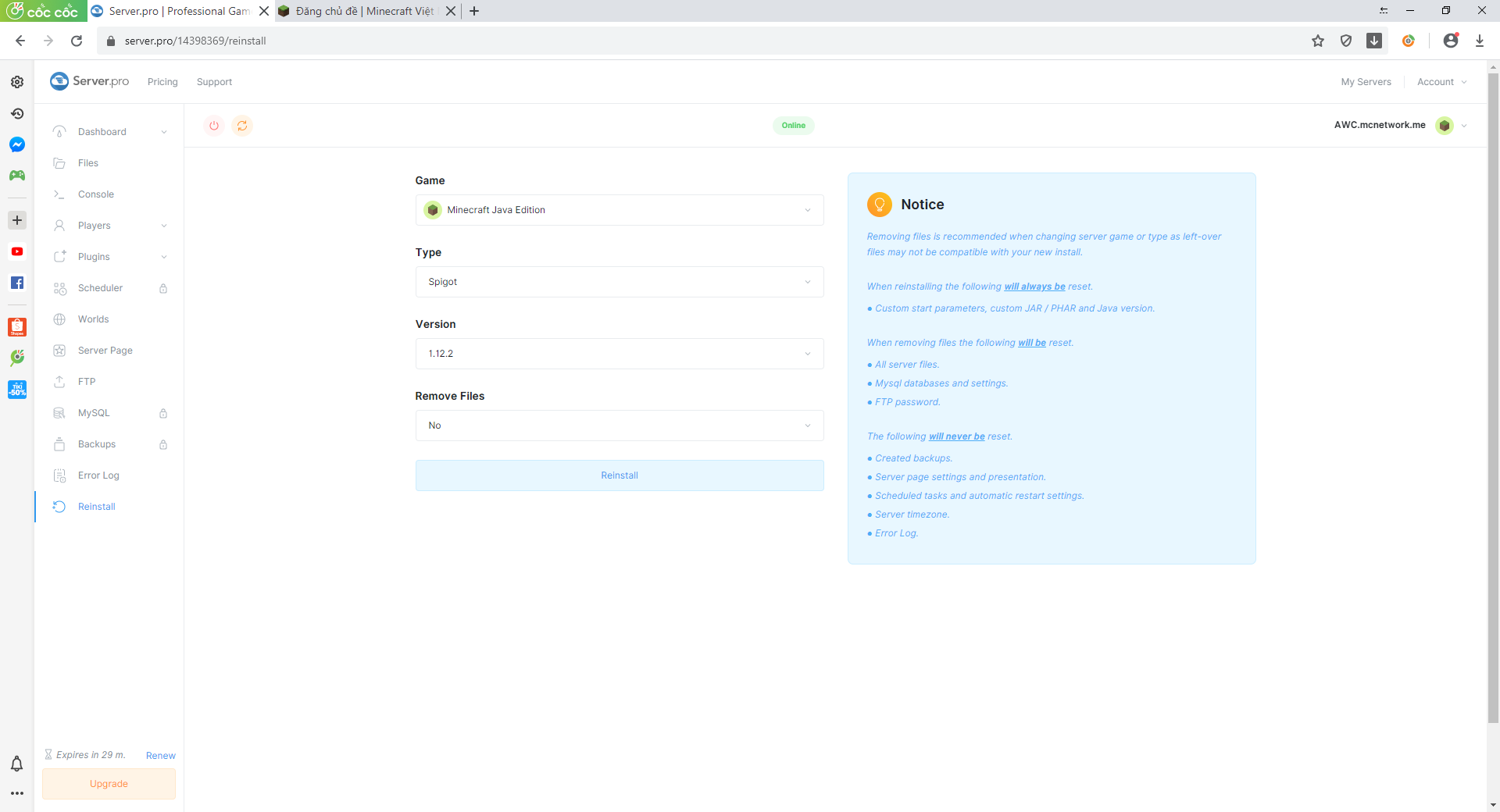
Task: Open YouTube from browser sidebar
Action: click(x=17, y=251)
